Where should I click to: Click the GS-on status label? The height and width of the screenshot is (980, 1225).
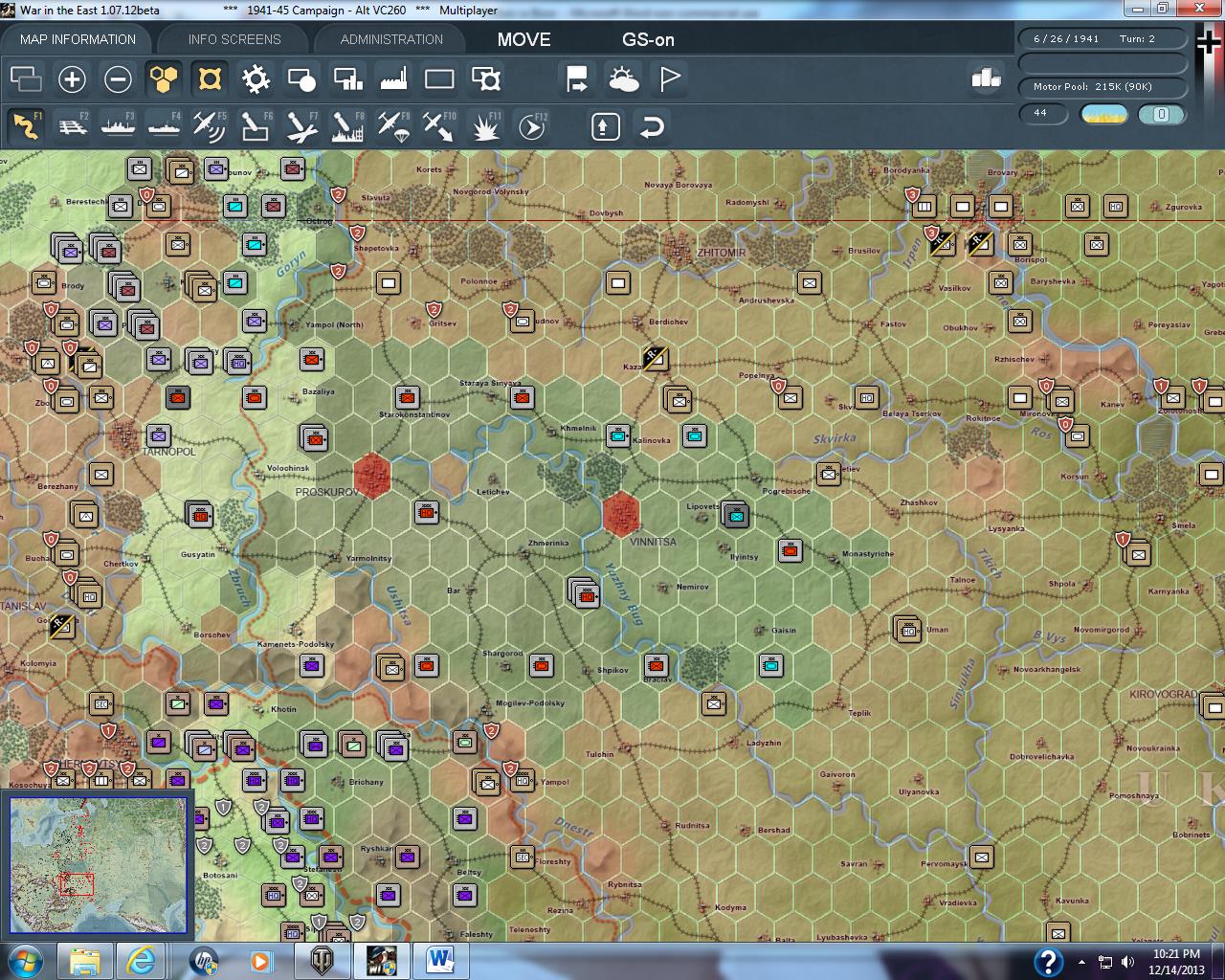648,39
